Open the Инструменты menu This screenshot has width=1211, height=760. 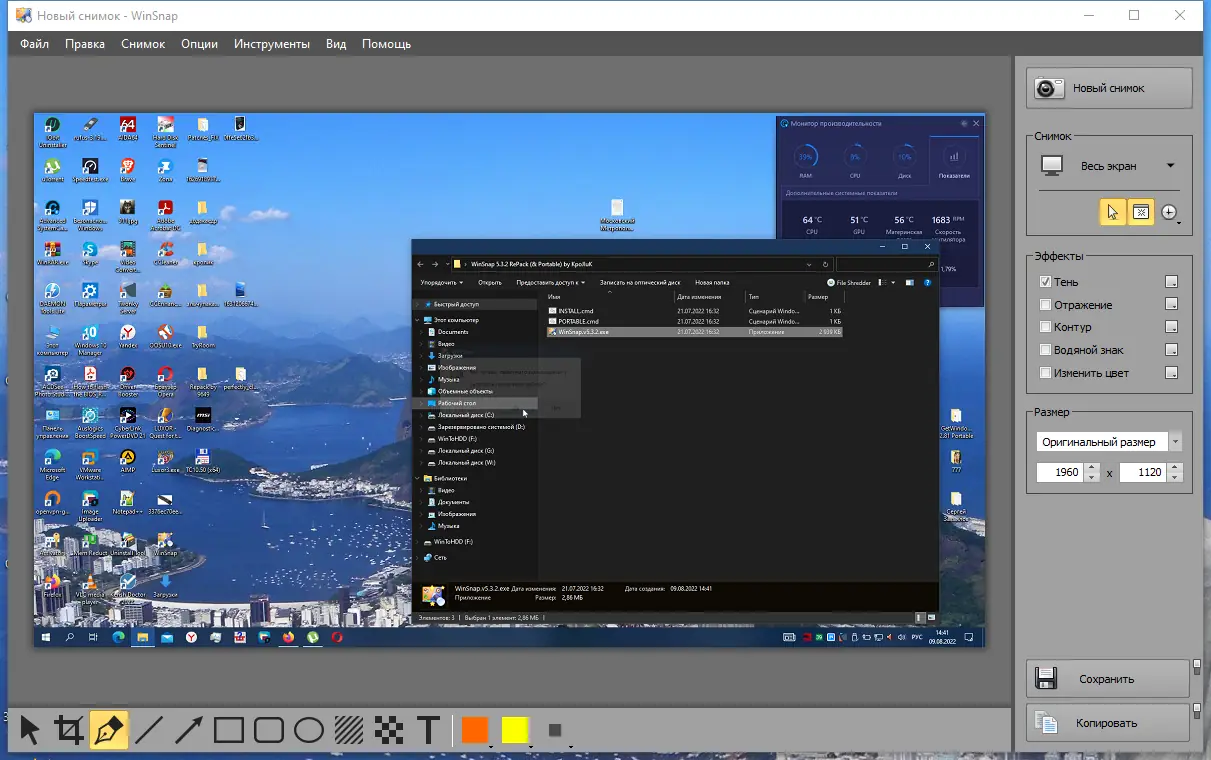click(x=271, y=44)
